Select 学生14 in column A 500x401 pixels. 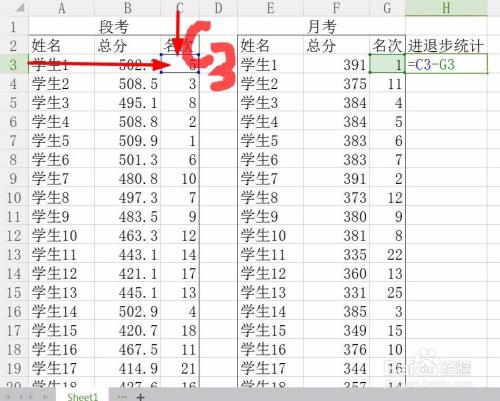click(62, 311)
